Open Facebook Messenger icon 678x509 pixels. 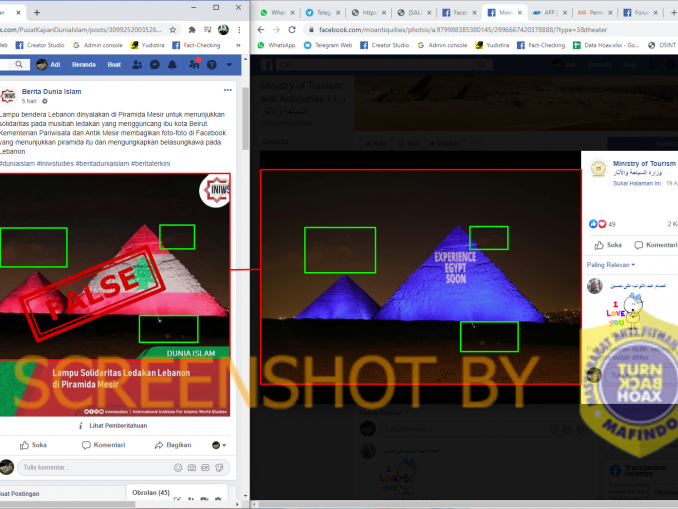(154, 64)
